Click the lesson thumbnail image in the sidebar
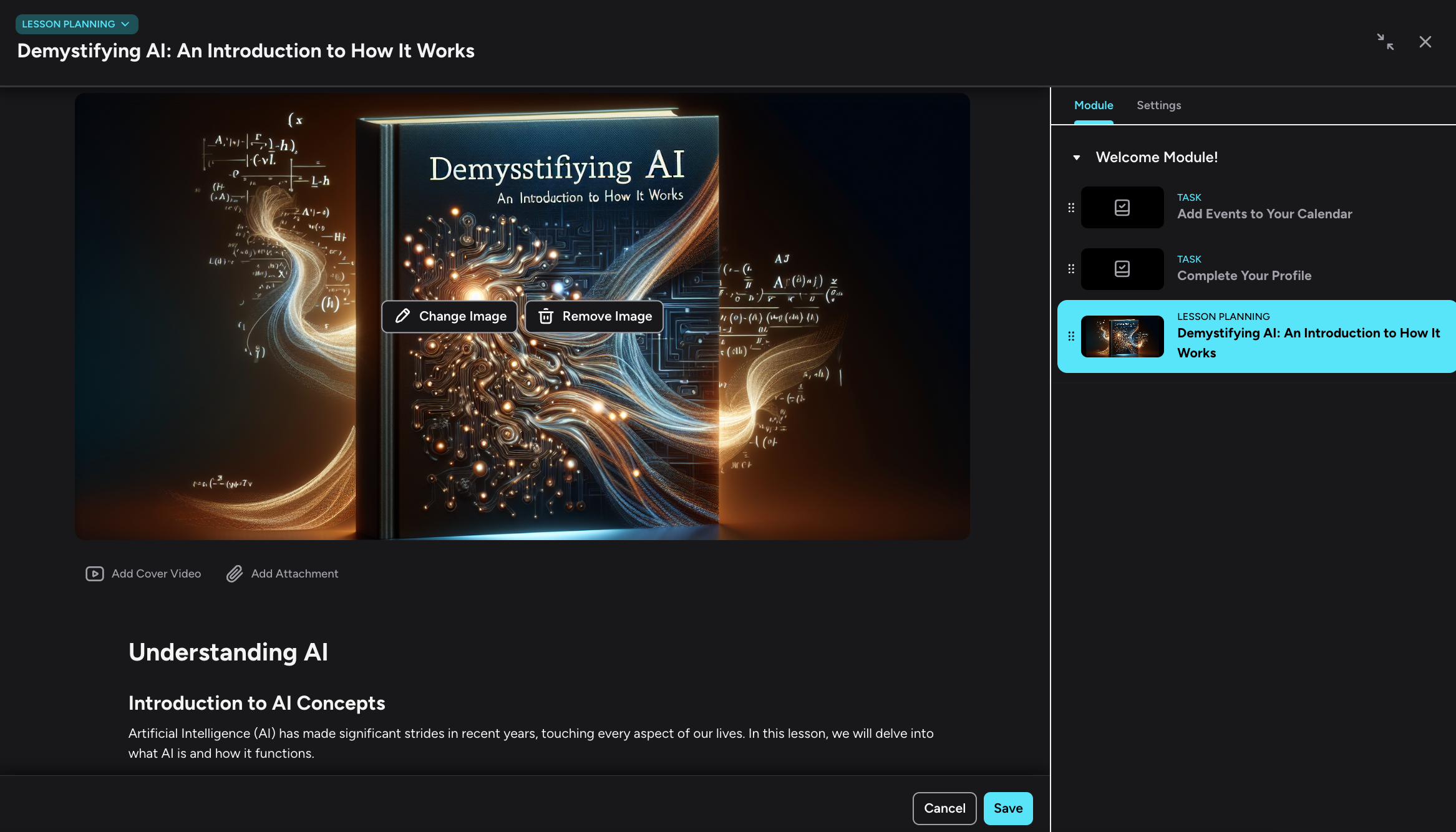The height and width of the screenshot is (832, 1456). [x=1122, y=336]
